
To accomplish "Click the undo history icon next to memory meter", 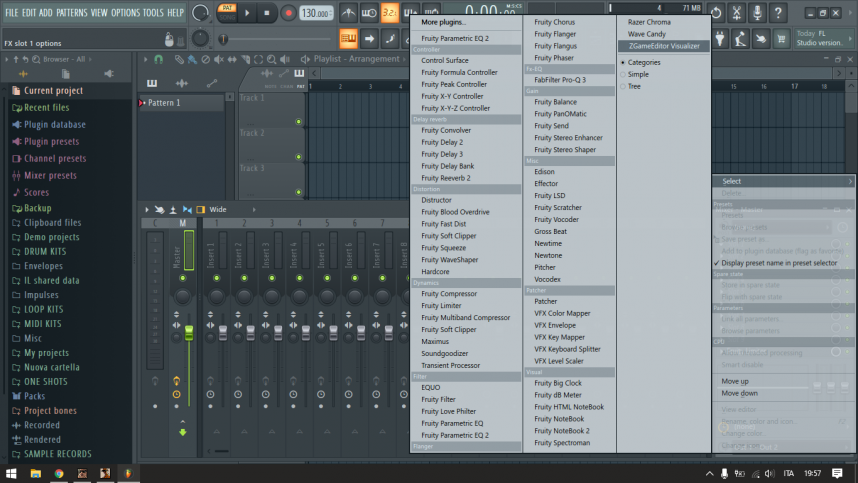I will point(716,13).
